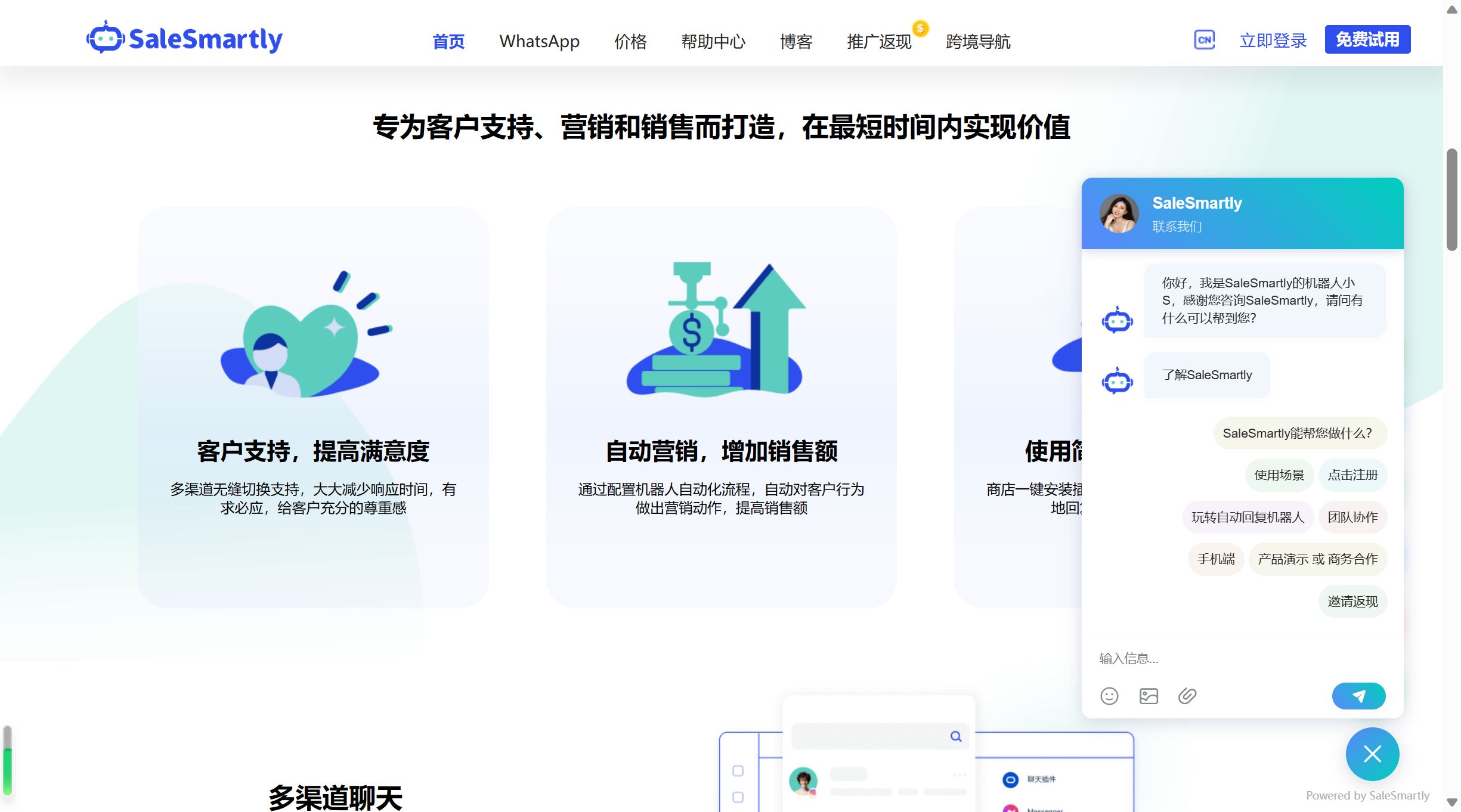The image size is (1461, 812).
Task: Click the CN language switcher icon
Action: 1204,39
